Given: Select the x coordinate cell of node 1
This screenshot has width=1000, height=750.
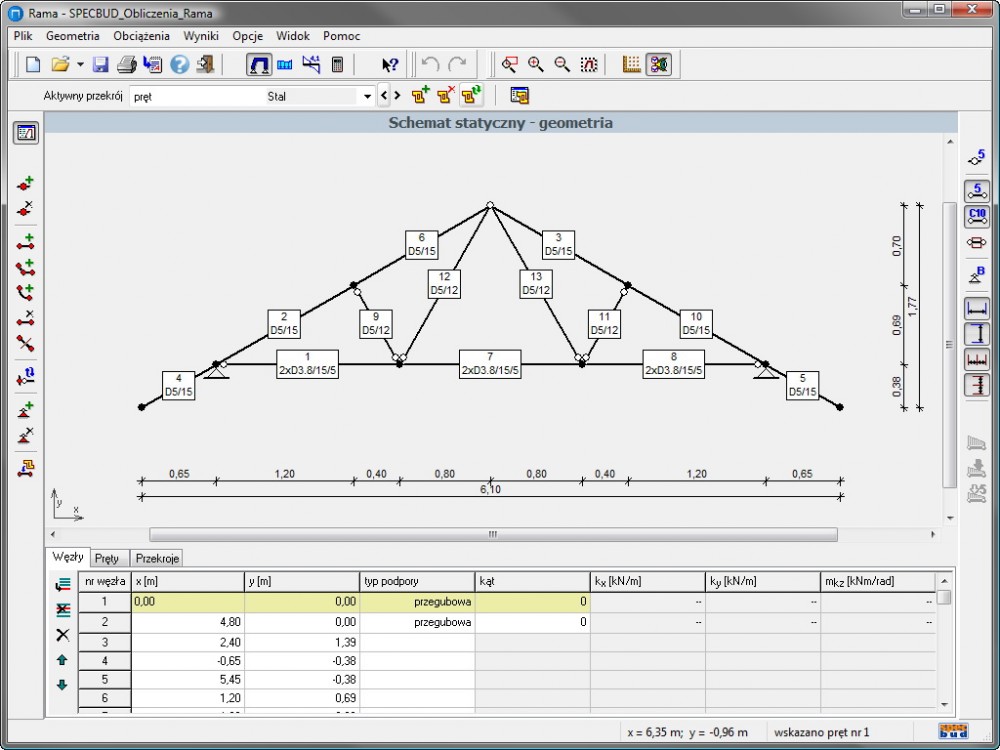Looking at the screenshot, I should 187,602.
